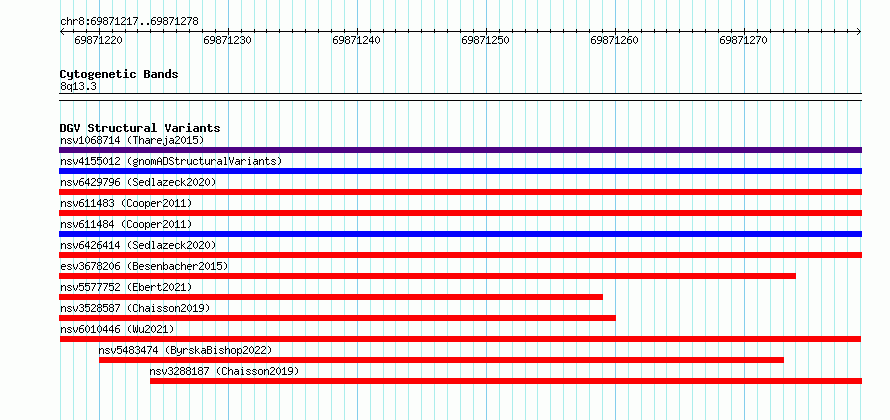Select the red nsv6010446 variant bar
This screenshot has height=420, width=890.
tap(460, 339)
